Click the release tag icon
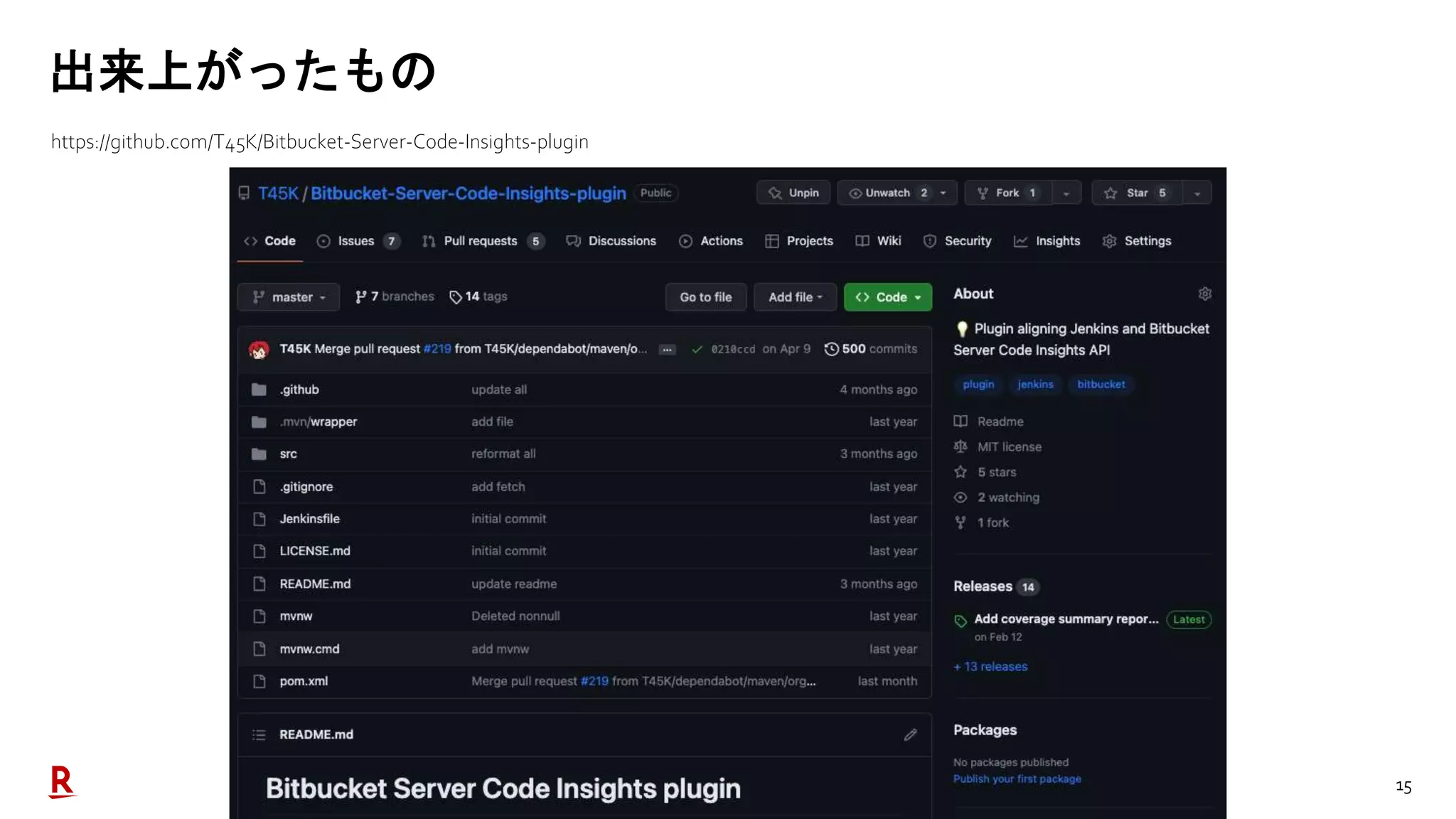Screen dimensions: 1456x819 tap(960, 621)
